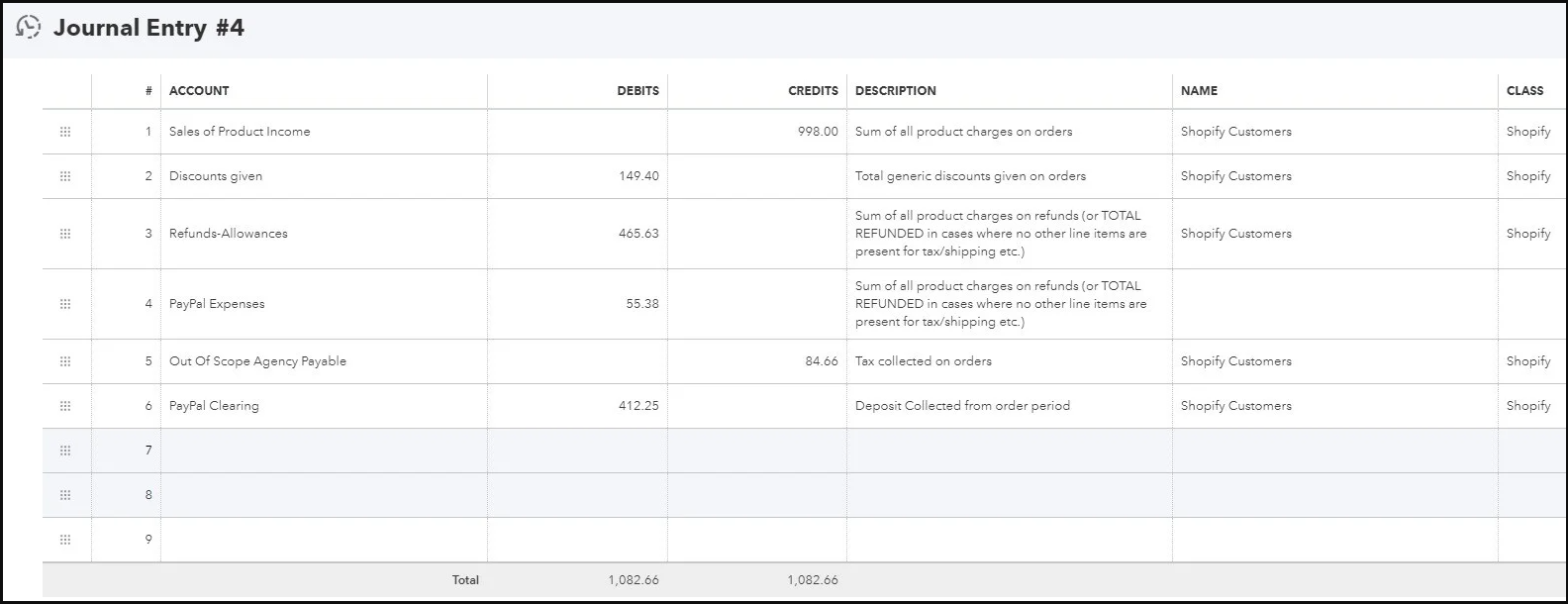Click the drag handle icon on row 2
The width and height of the screenshot is (1568, 604).
pyautogui.click(x=65, y=176)
